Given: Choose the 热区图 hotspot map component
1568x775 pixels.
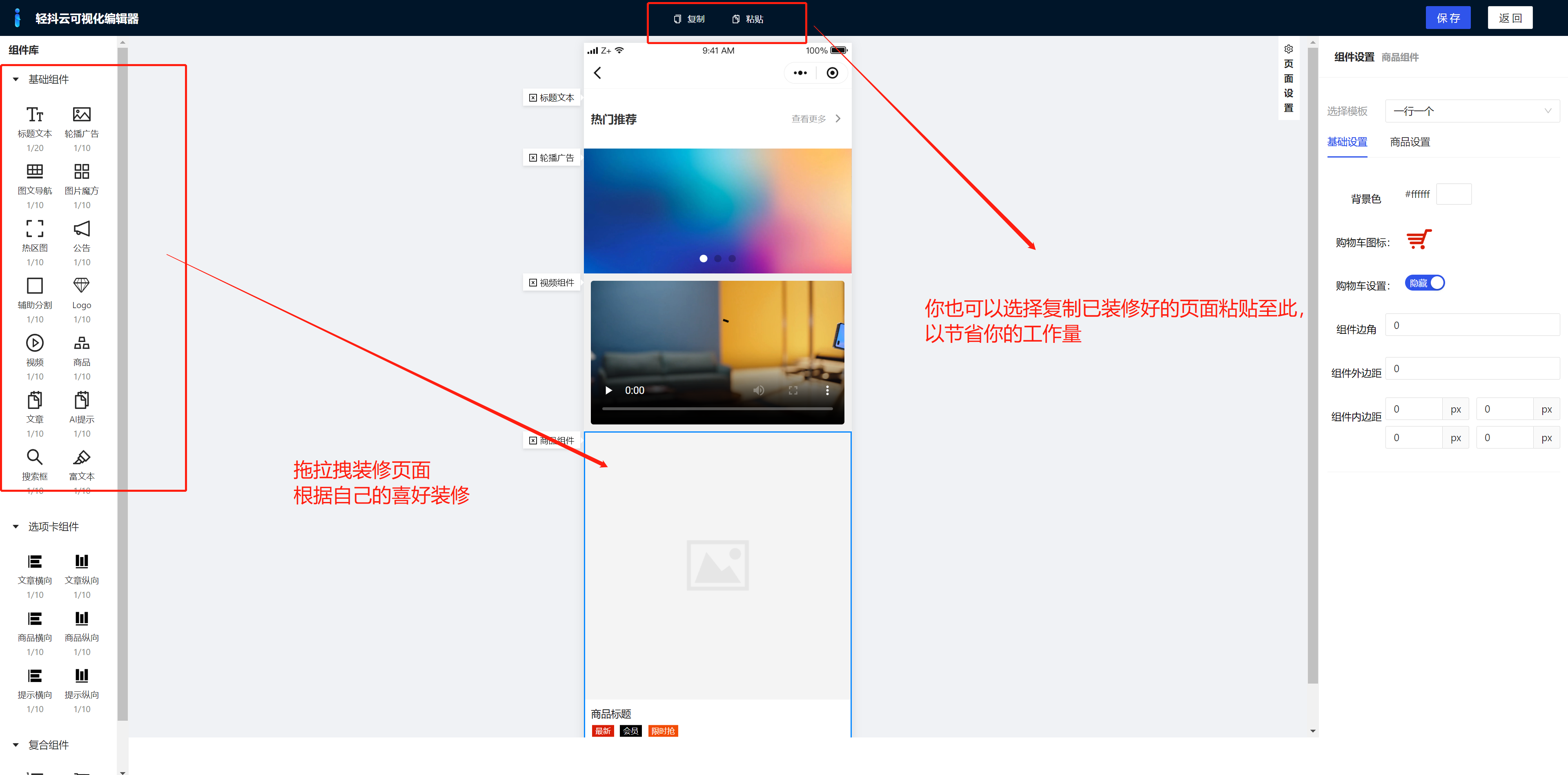Looking at the screenshot, I should pyautogui.click(x=35, y=243).
